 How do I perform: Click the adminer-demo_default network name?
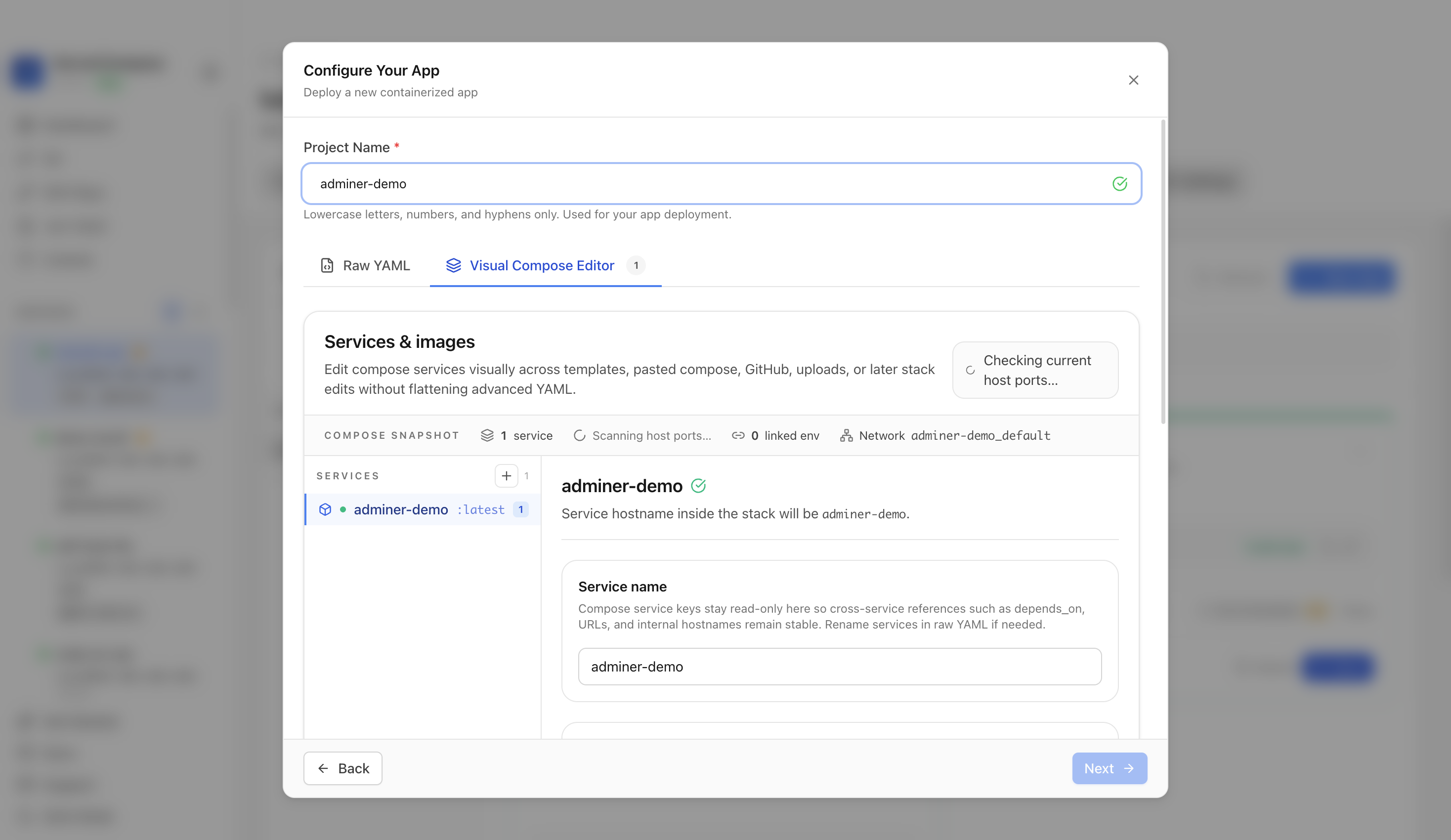(x=981, y=435)
